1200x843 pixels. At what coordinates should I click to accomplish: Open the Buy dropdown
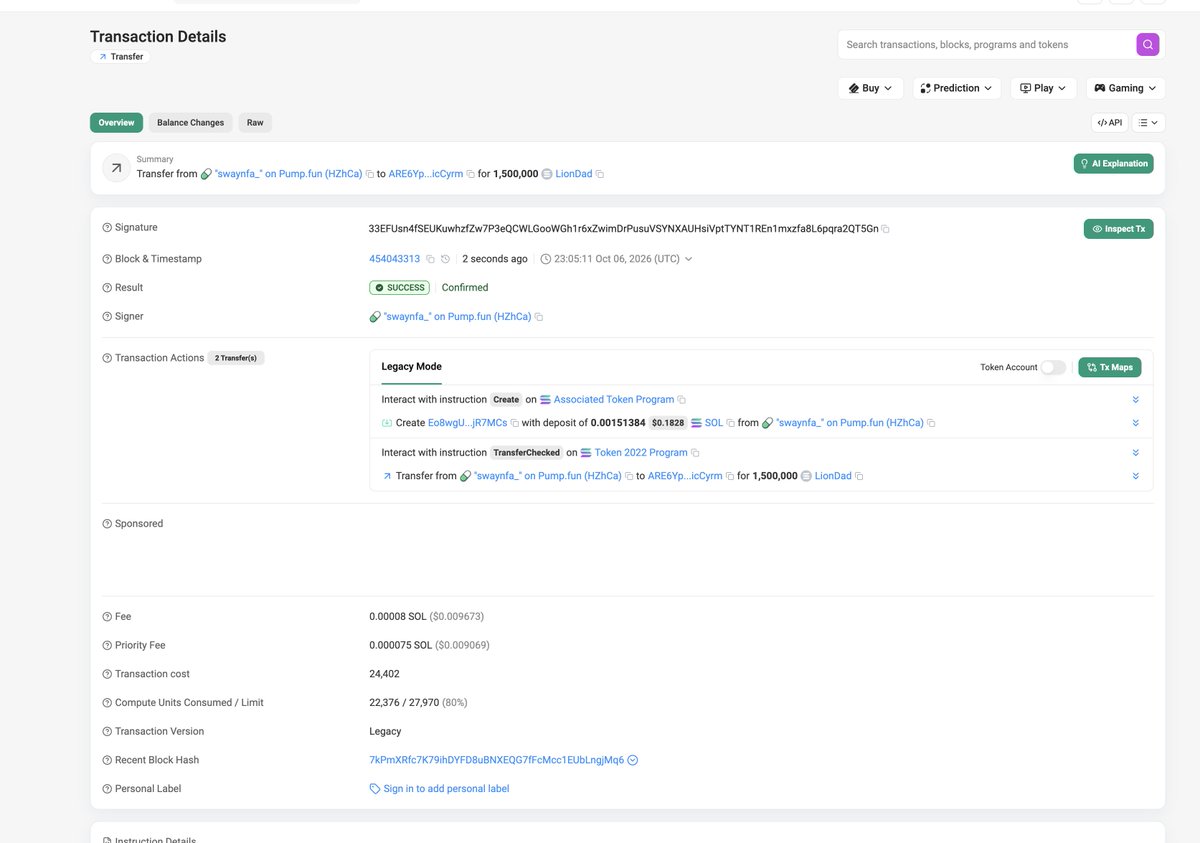(871, 88)
